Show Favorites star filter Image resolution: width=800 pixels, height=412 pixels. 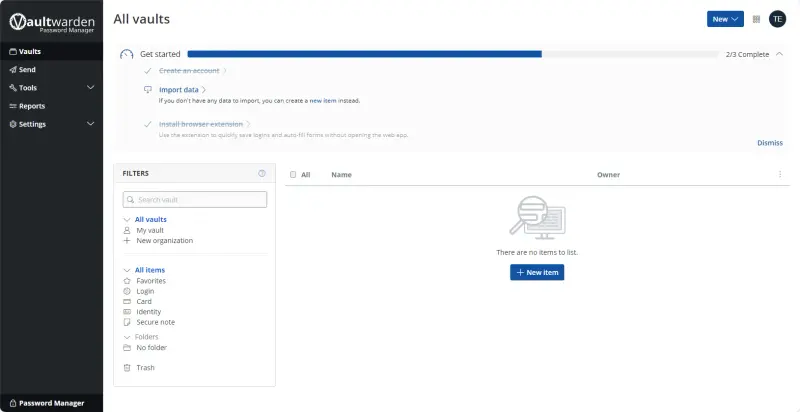pyautogui.click(x=151, y=281)
